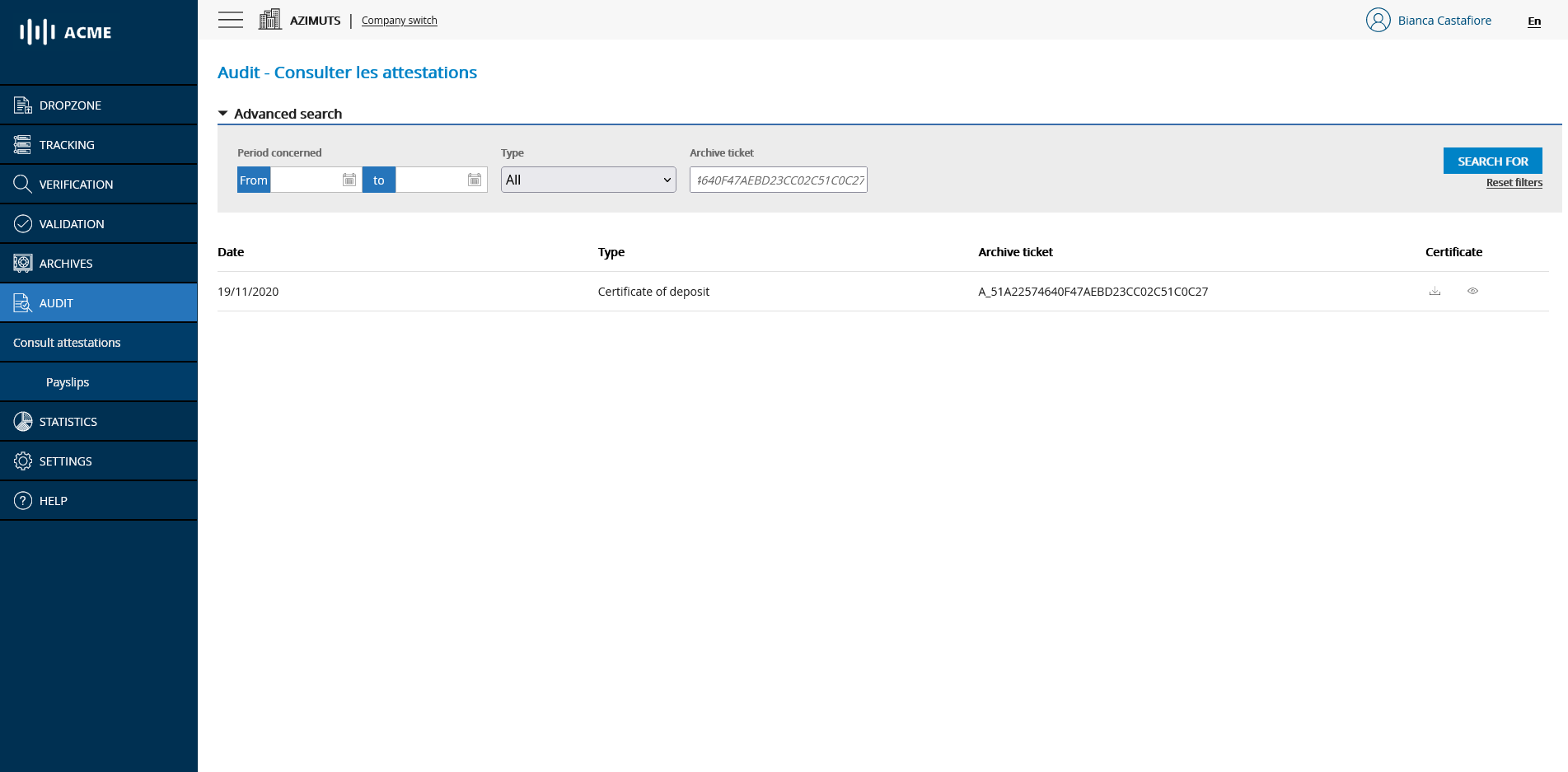This screenshot has height=772, width=1568.
Task: Click the SEARCH FOR button
Action: point(1492,161)
